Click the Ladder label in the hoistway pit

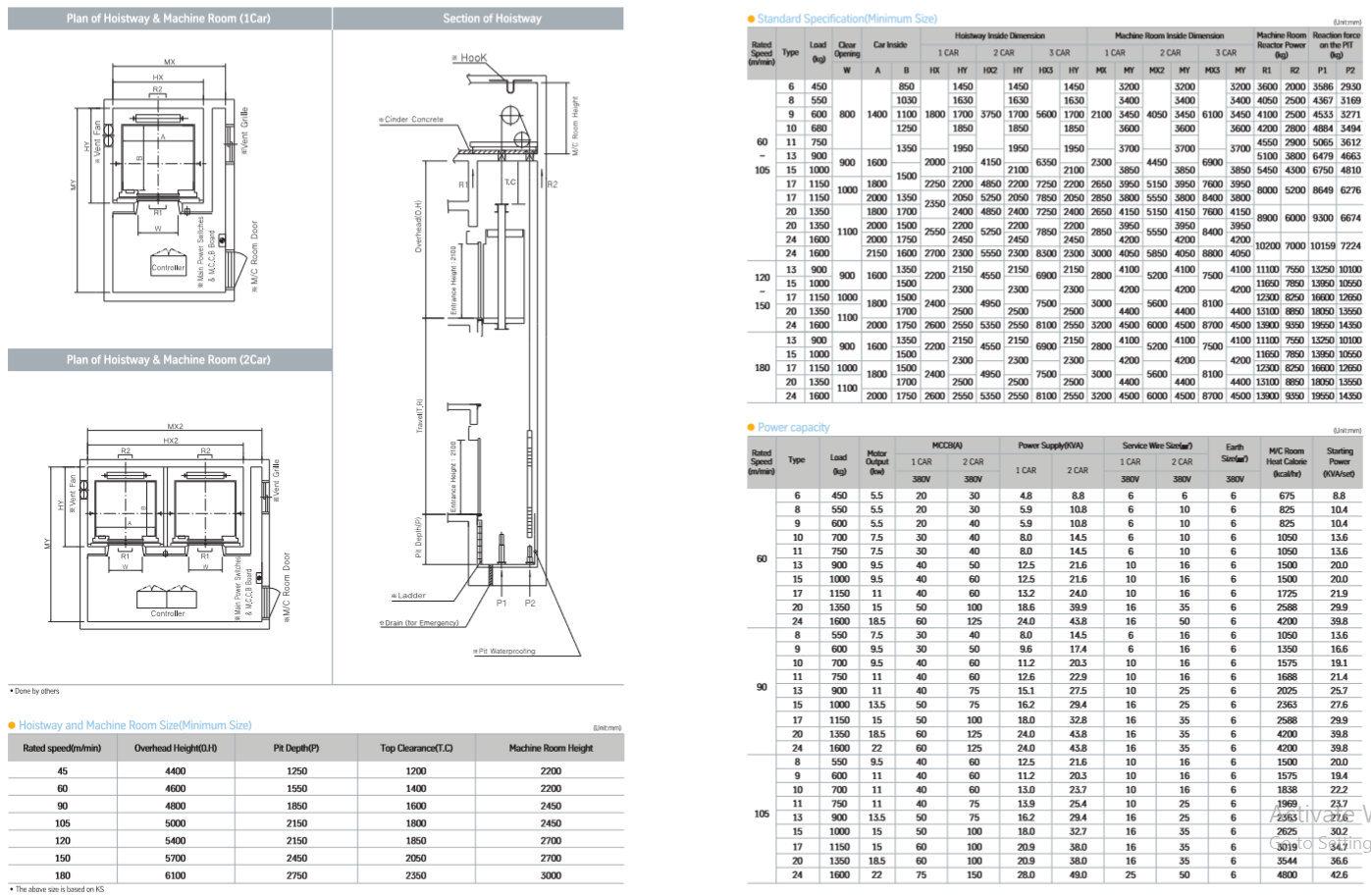[x=410, y=596]
